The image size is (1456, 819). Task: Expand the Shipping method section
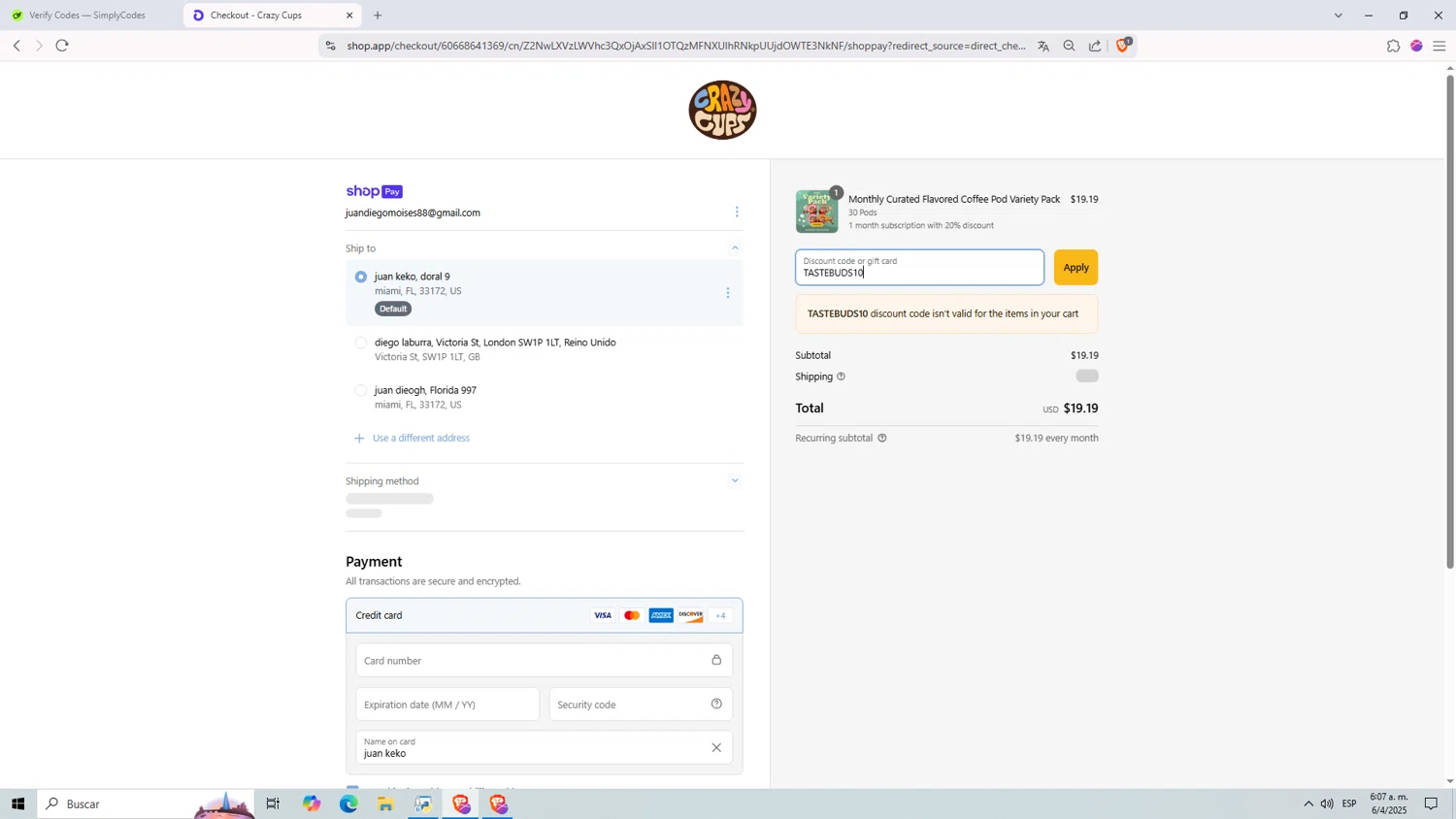[x=735, y=480]
